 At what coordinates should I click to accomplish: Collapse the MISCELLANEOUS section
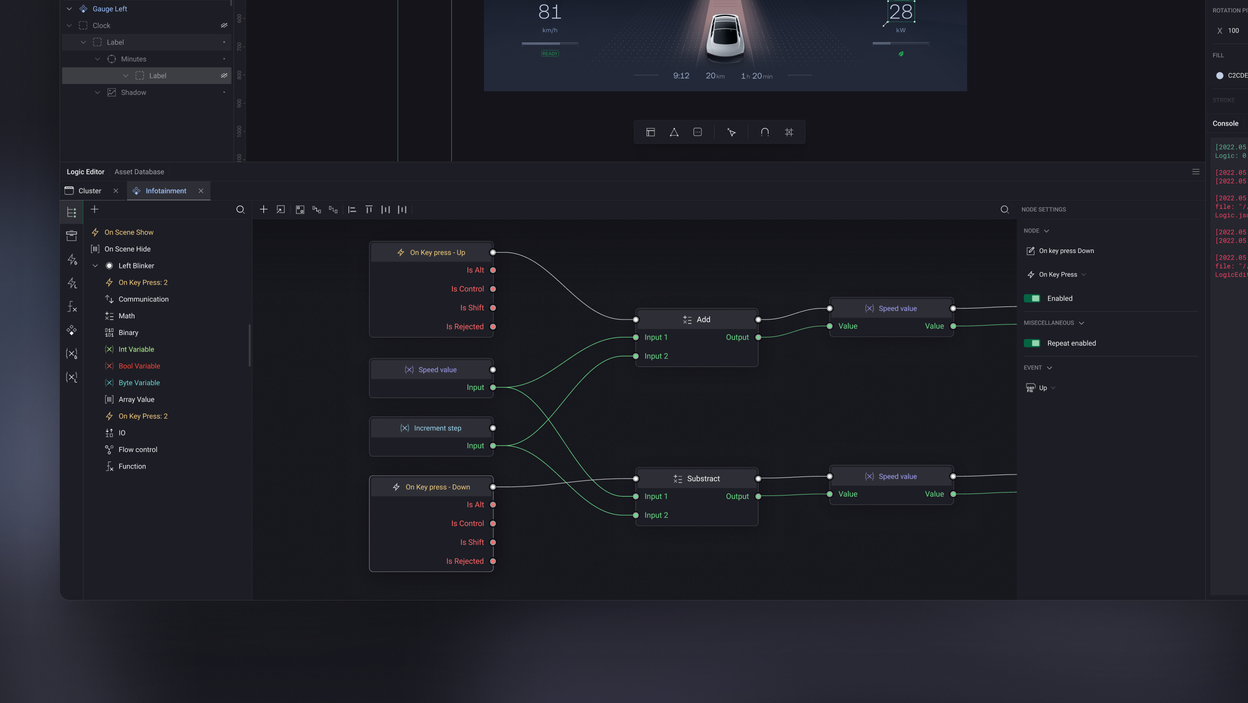pyautogui.click(x=1081, y=323)
